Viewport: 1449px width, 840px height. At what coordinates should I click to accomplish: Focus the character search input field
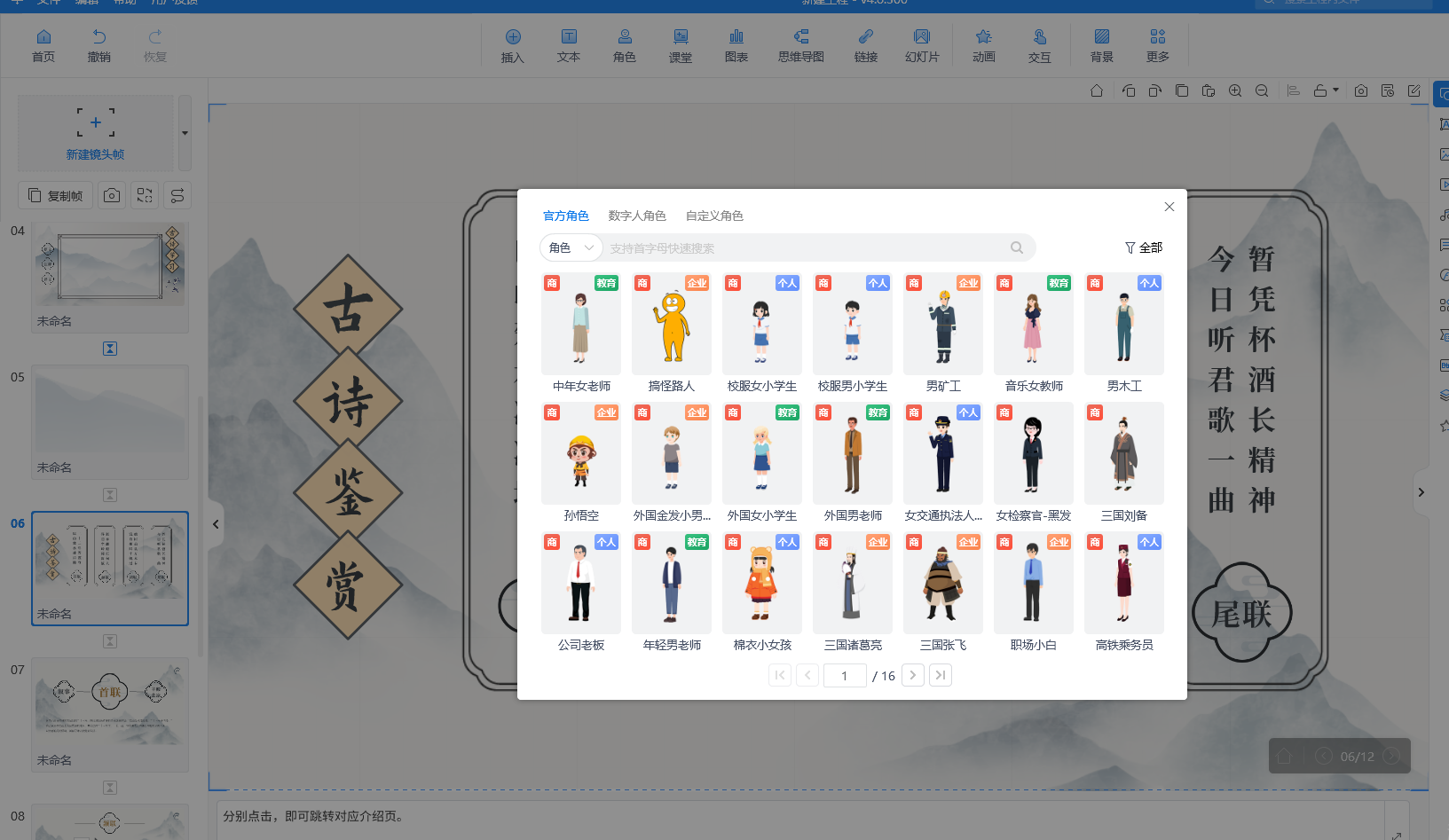click(x=806, y=247)
